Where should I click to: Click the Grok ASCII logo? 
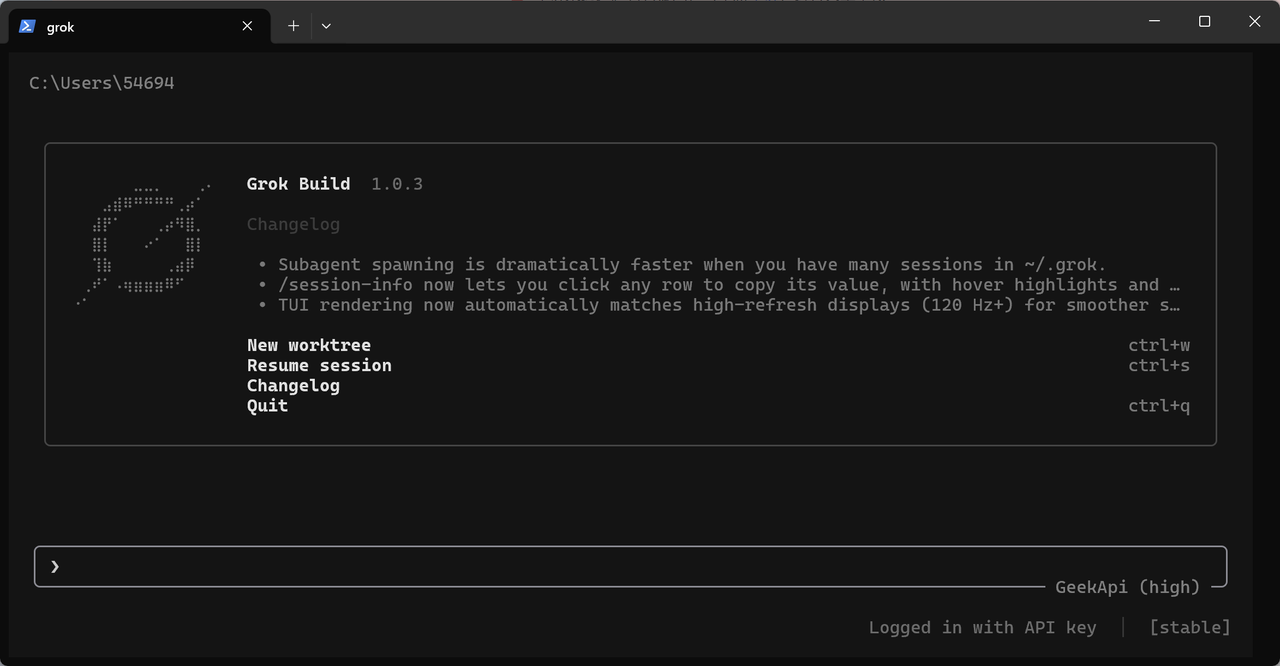pos(144,244)
